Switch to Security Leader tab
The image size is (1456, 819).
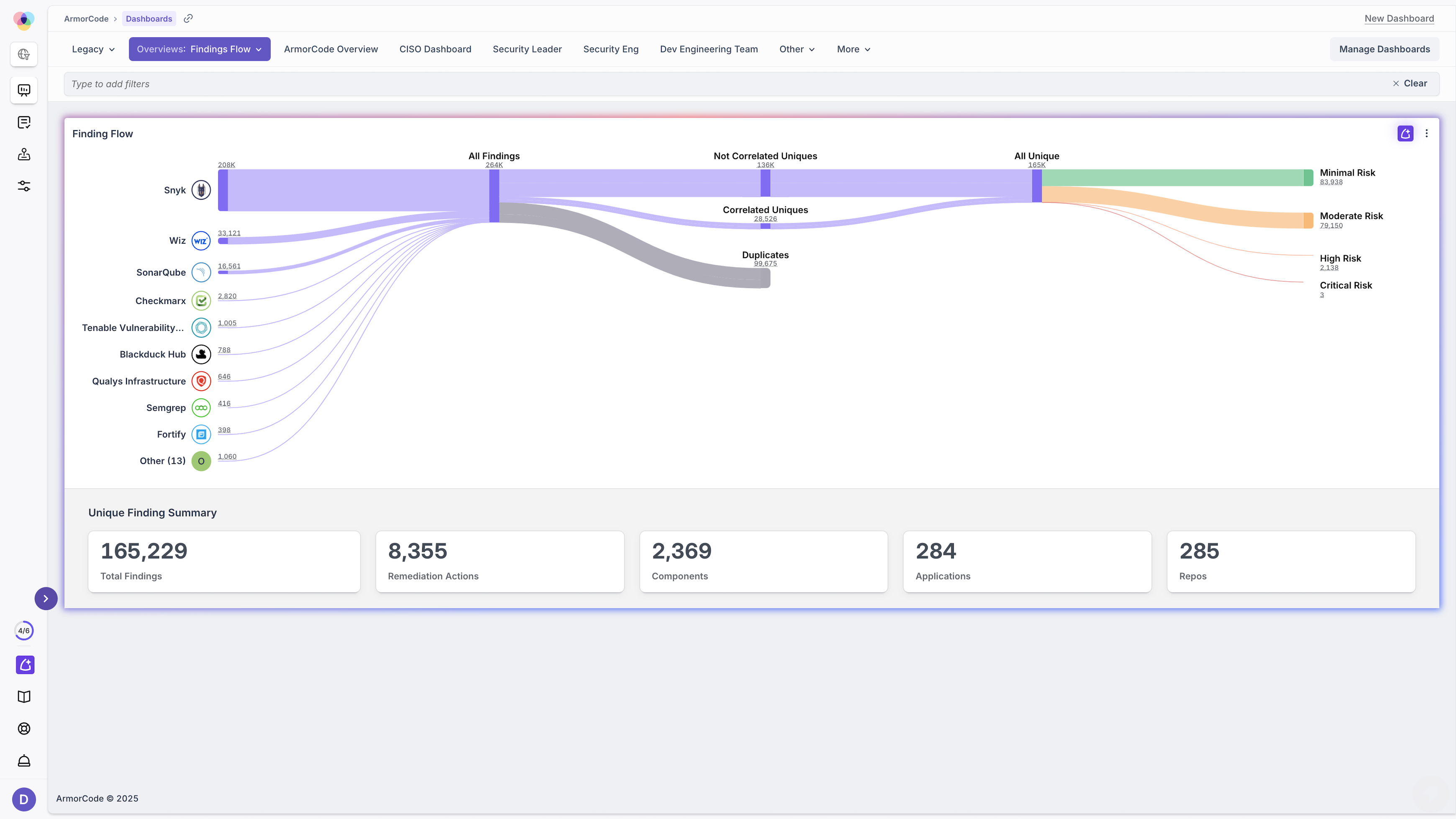527,49
